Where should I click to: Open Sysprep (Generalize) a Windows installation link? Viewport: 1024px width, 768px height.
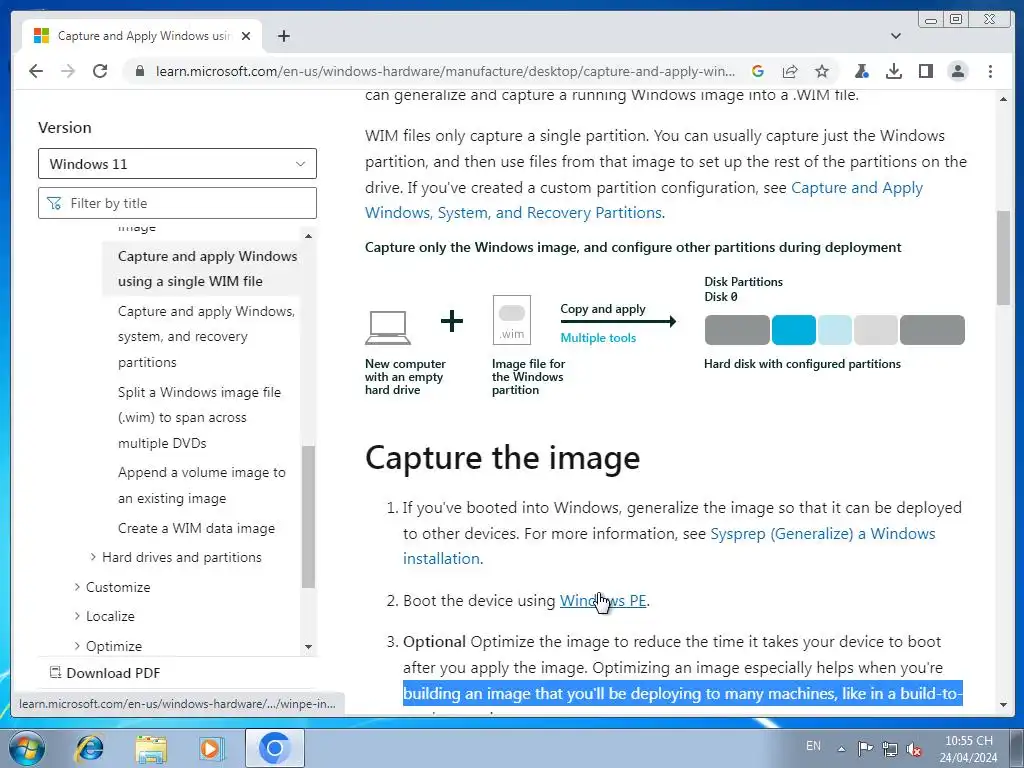[669, 546]
